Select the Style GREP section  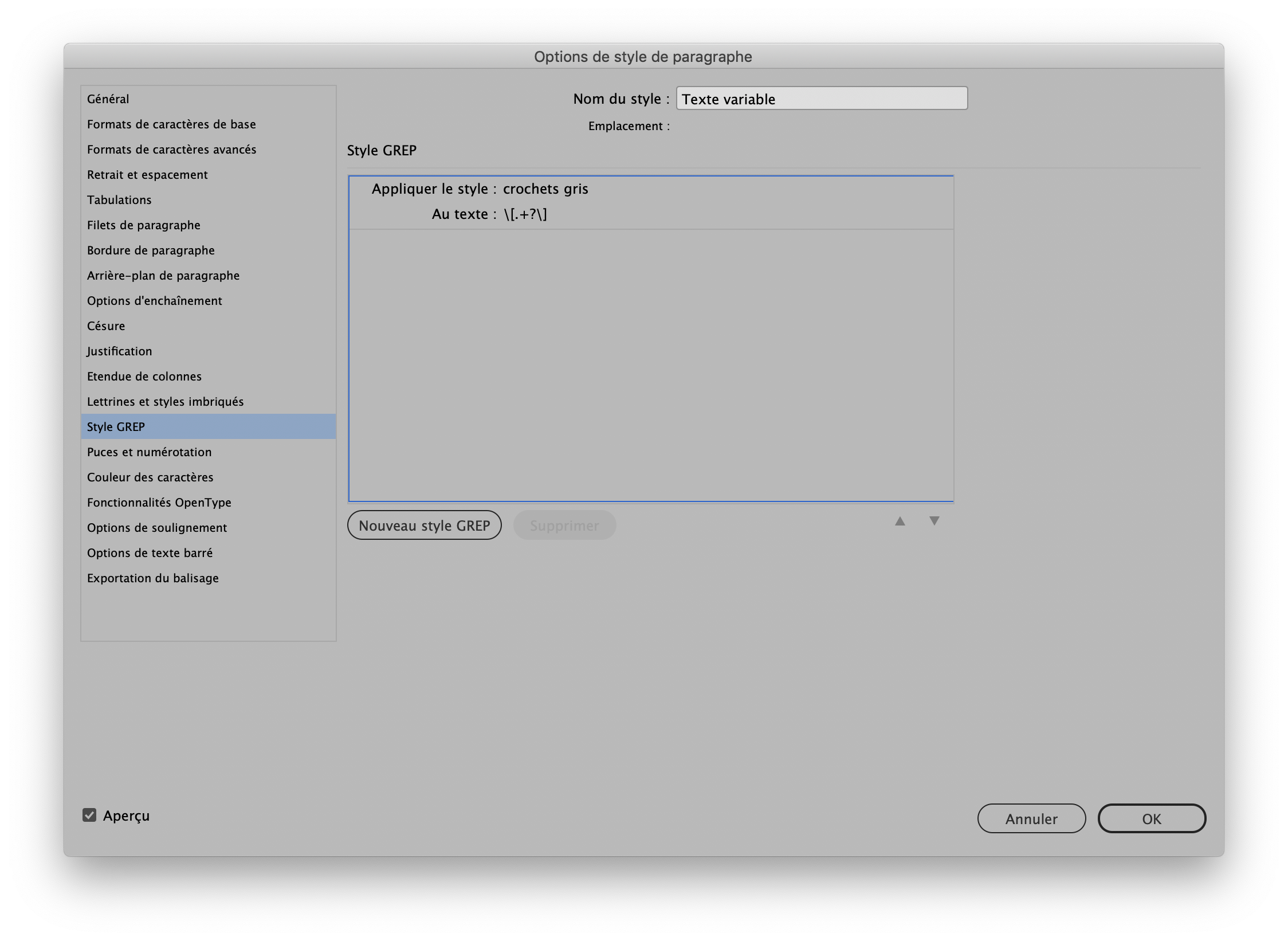[x=209, y=426]
